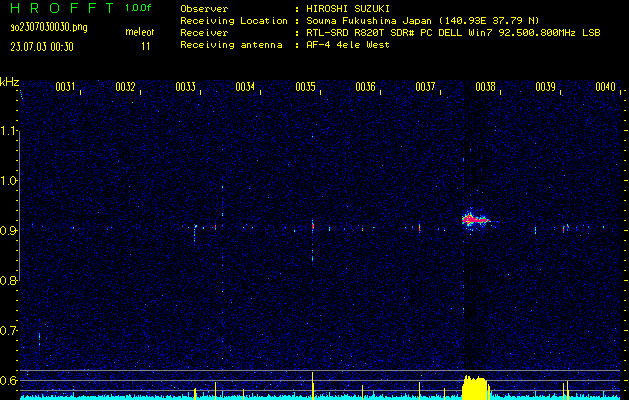
Task: Click the observer name HIROSHI SUZUKI
Action: 344,9
